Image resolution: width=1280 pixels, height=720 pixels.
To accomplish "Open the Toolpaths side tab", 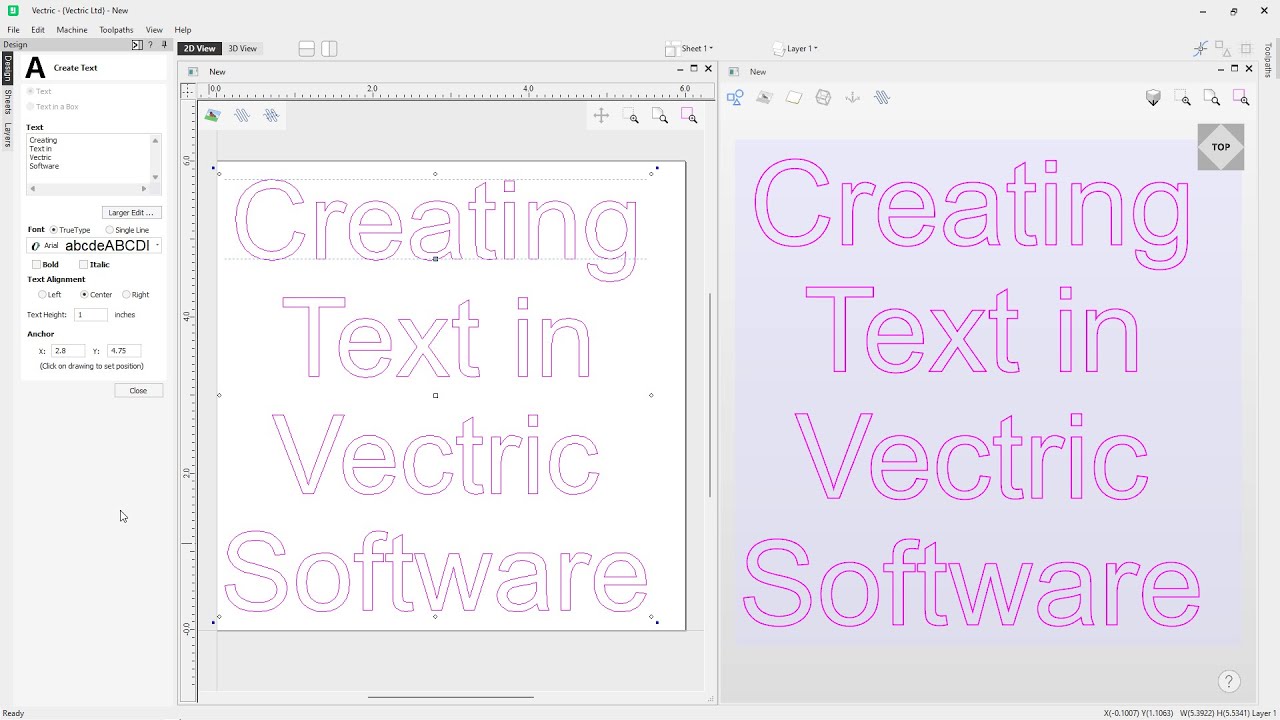I will pos(1268,60).
